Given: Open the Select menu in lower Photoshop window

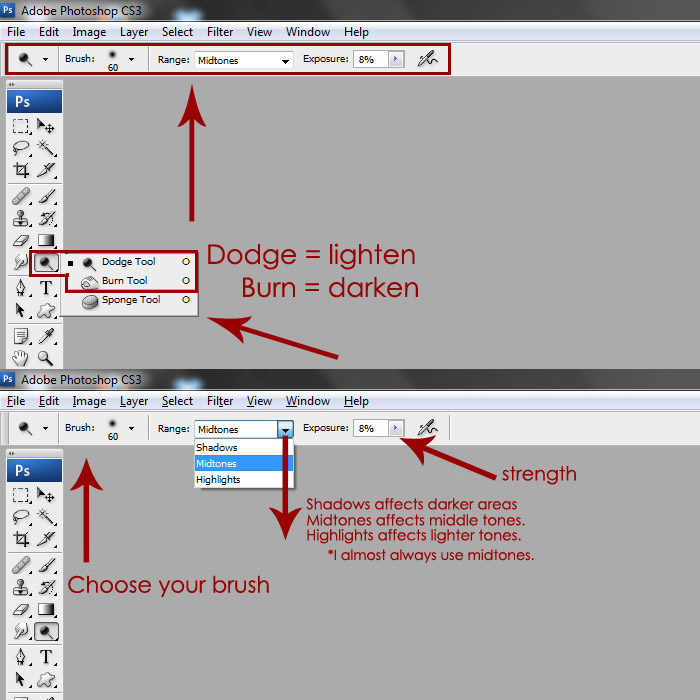Looking at the screenshot, I should 178,401.
